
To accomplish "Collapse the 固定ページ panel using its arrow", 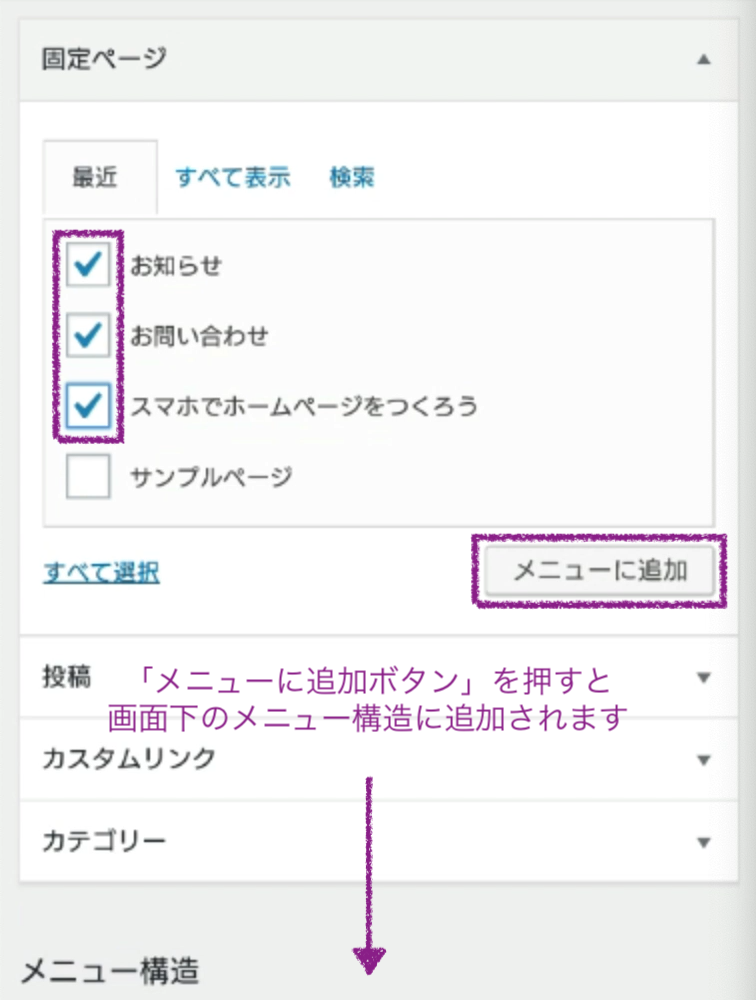I will tap(703, 59).
